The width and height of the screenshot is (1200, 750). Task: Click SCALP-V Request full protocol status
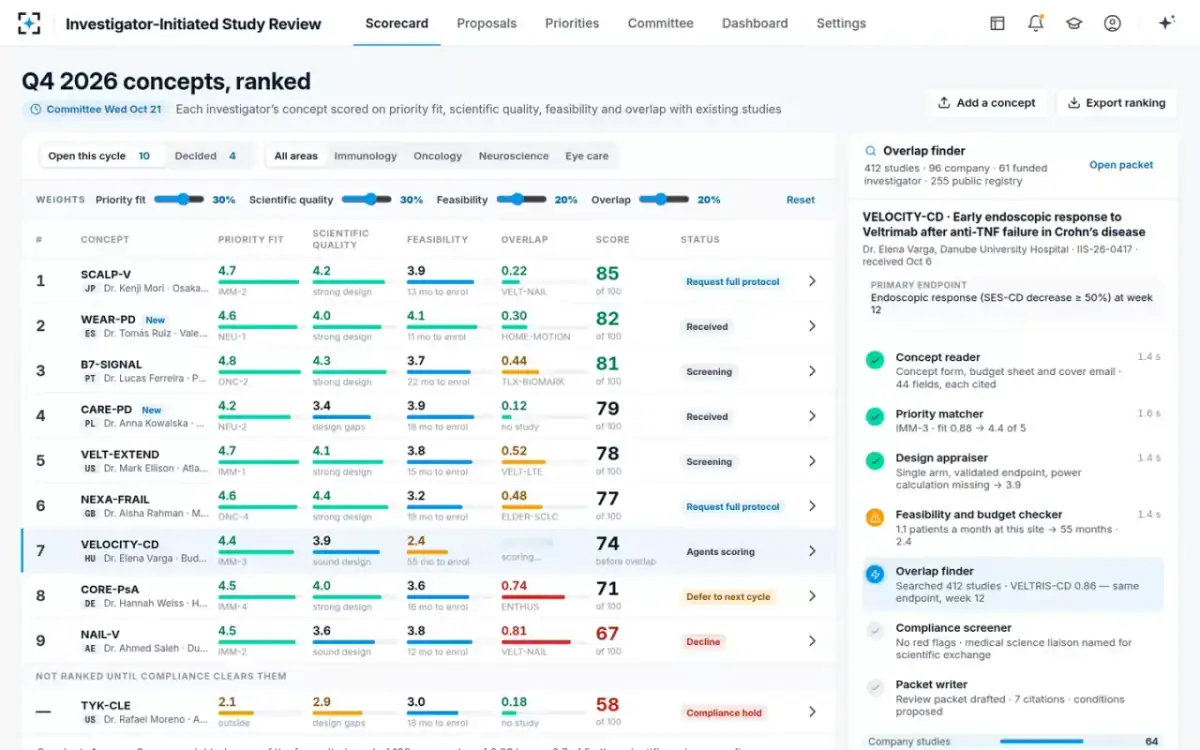[x=733, y=282]
